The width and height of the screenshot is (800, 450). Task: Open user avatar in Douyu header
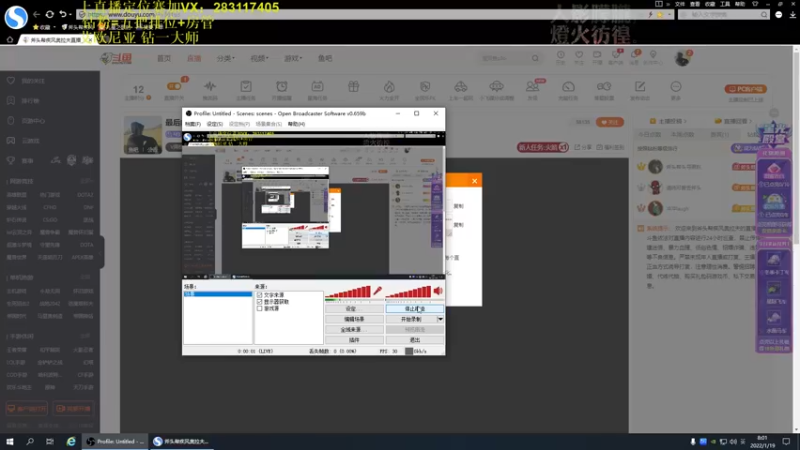(682, 58)
